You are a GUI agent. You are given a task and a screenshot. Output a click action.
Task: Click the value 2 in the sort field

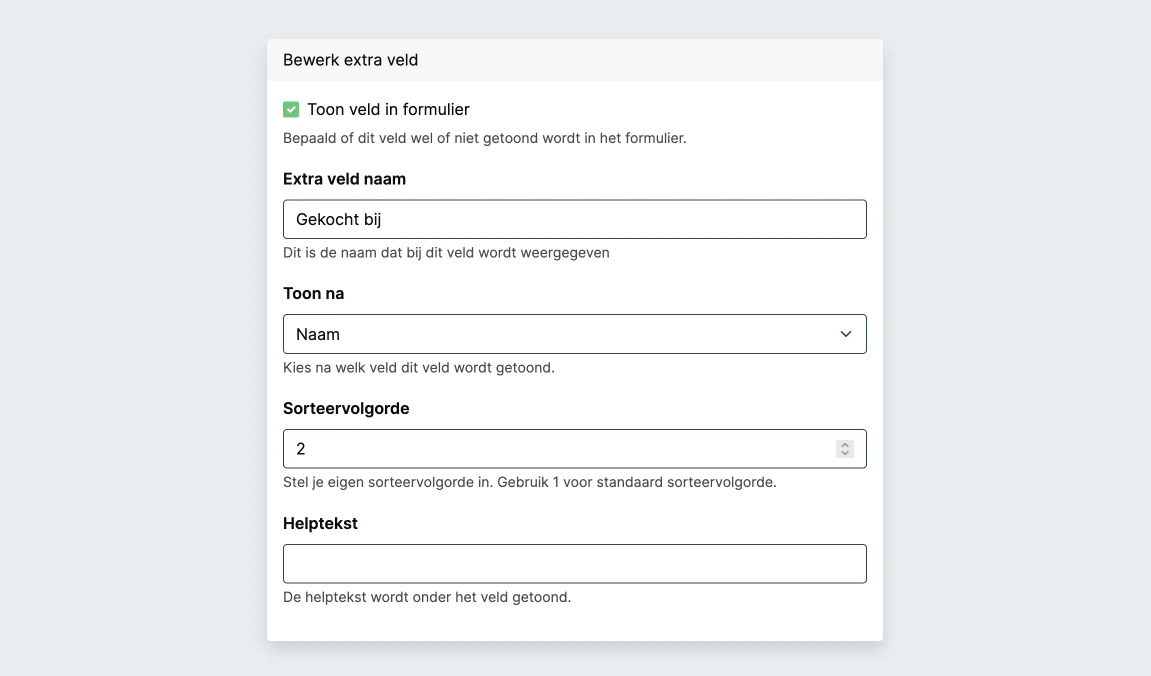(301, 449)
